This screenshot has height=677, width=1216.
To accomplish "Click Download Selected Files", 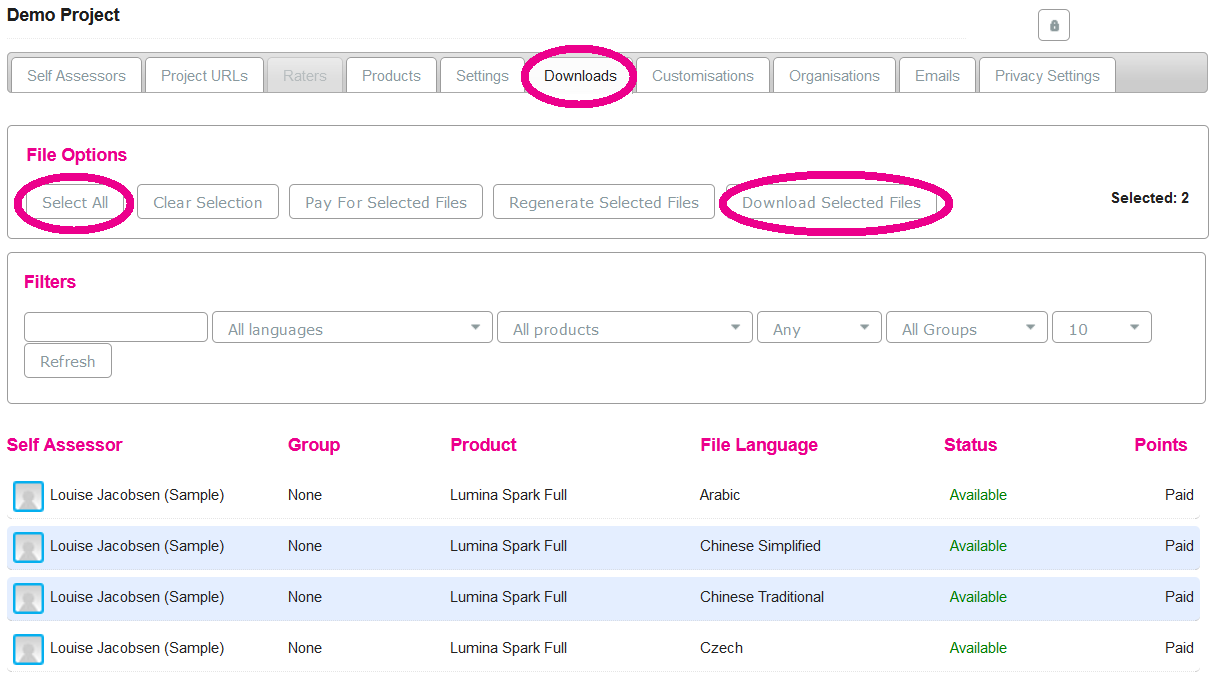I will (831, 202).
